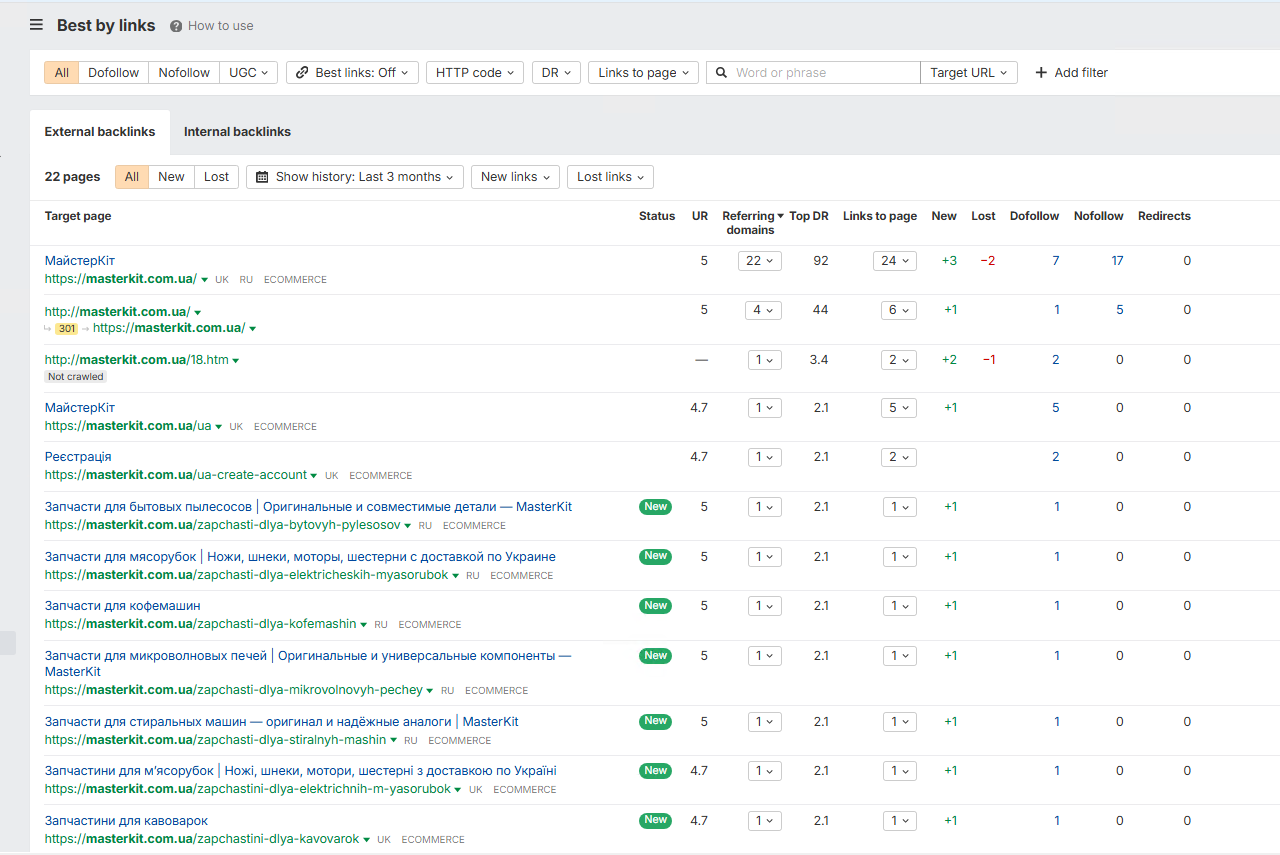This screenshot has height=855, width=1280.
Task: Select the Dofollow link type filter
Action: tap(113, 73)
